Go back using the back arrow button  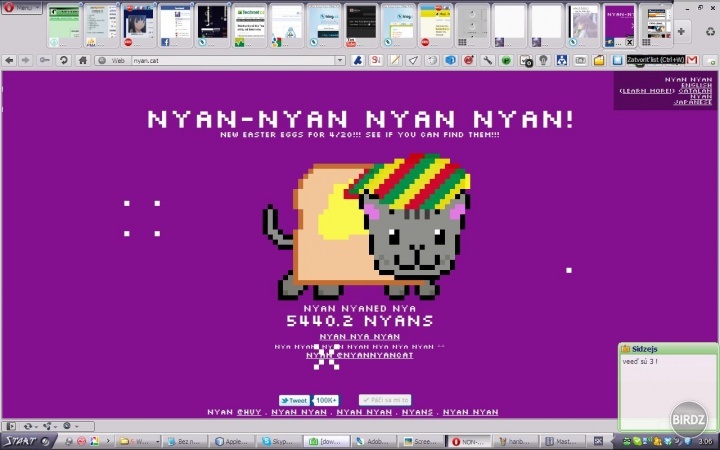[9, 60]
